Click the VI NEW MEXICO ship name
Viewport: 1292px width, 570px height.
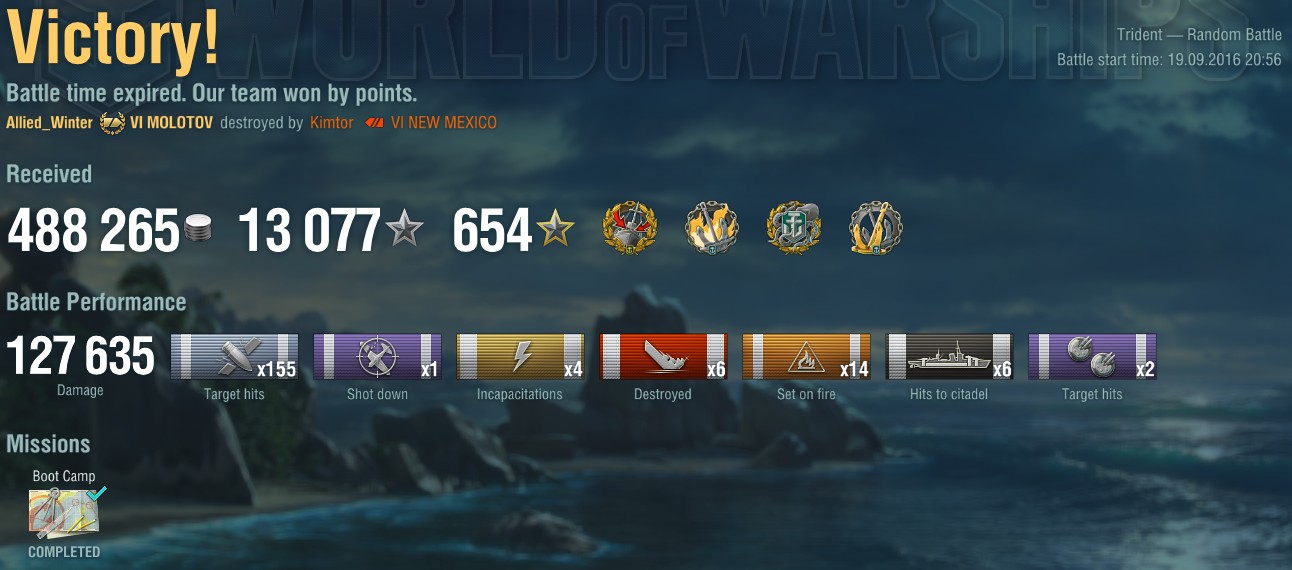444,123
